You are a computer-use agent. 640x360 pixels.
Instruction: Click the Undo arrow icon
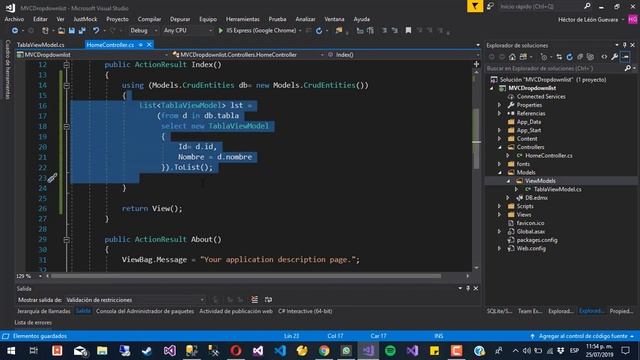pyautogui.click(x=96, y=31)
